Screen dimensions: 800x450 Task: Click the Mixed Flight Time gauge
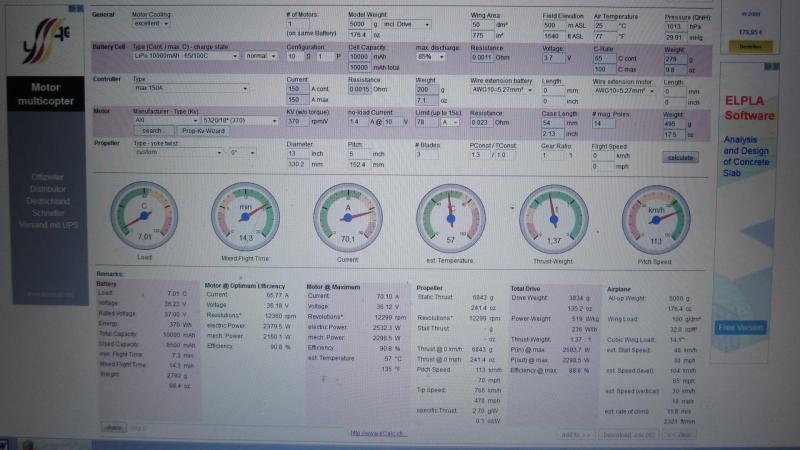click(245, 216)
